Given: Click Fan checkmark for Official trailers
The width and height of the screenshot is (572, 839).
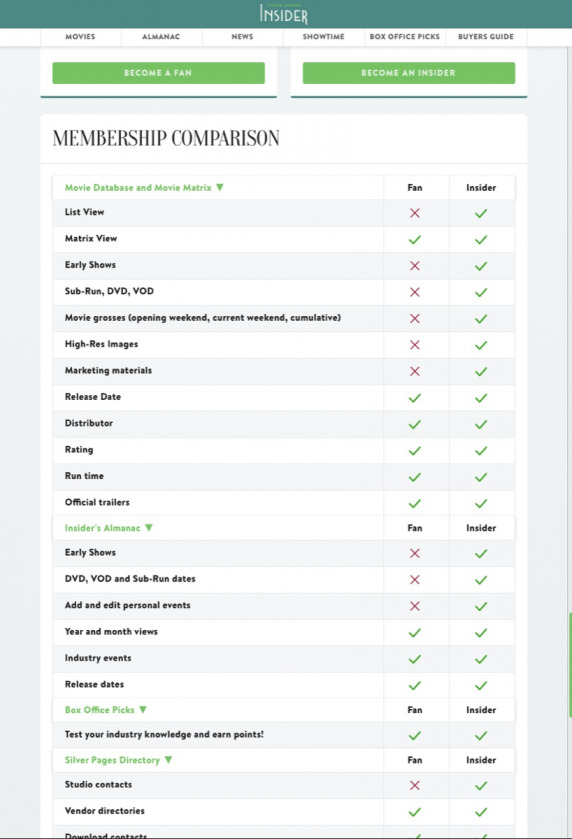Looking at the screenshot, I should coord(415,504).
